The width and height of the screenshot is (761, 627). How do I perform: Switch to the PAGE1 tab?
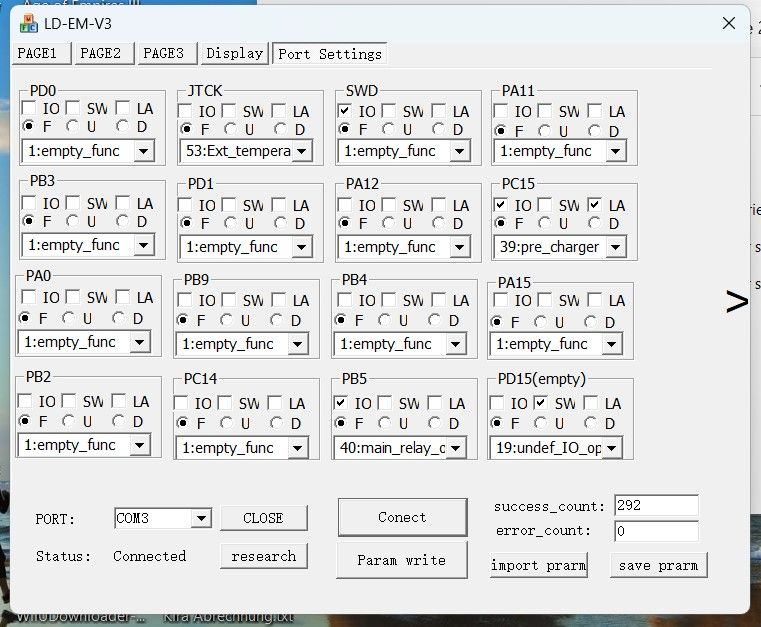(41, 53)
